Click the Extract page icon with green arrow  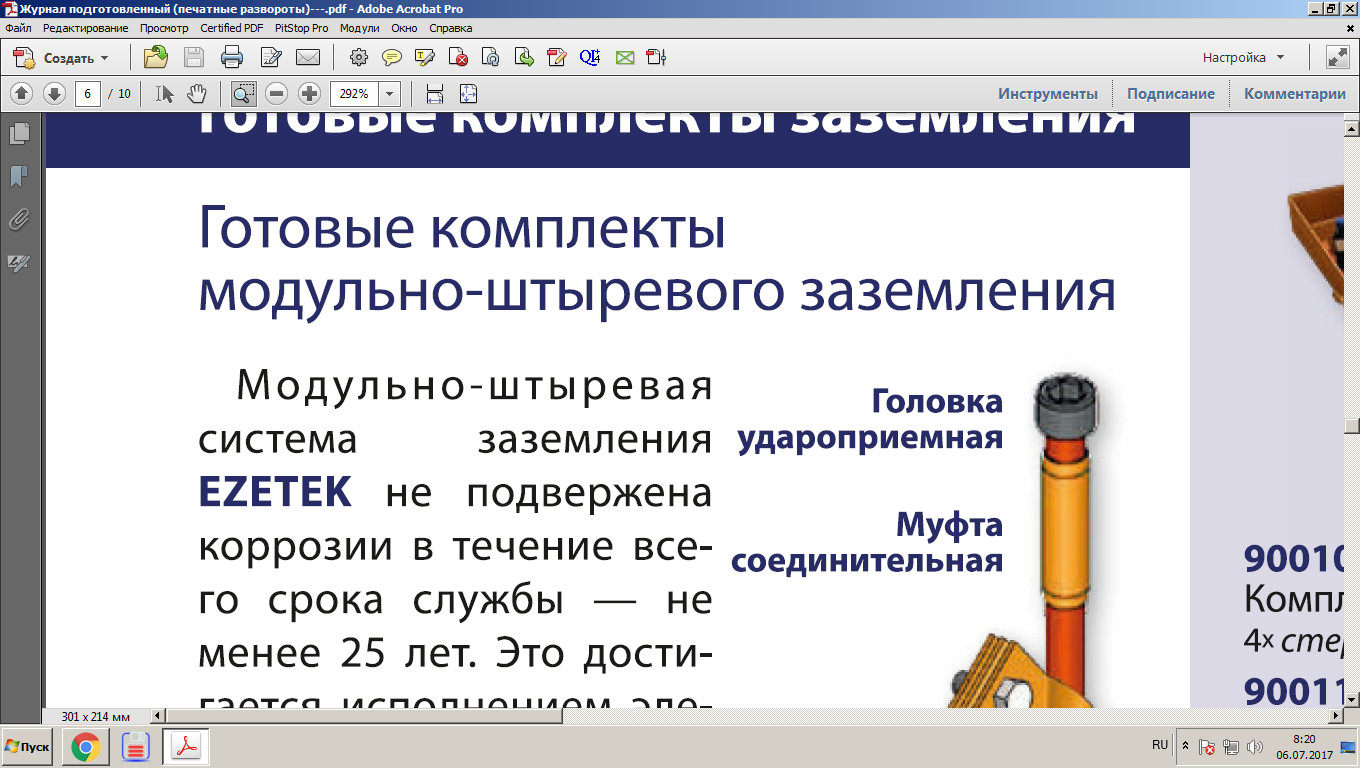point(524,57)
